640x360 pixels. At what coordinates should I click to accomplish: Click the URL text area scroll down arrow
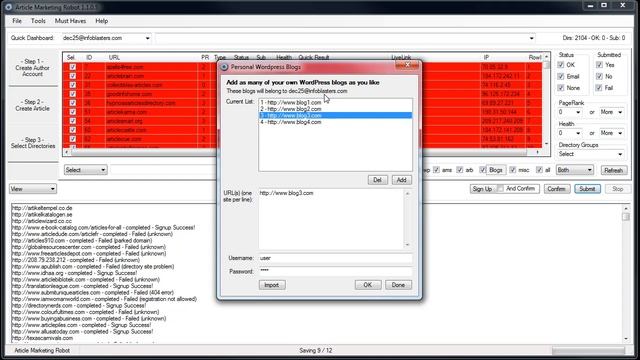[x=407, y=244]
